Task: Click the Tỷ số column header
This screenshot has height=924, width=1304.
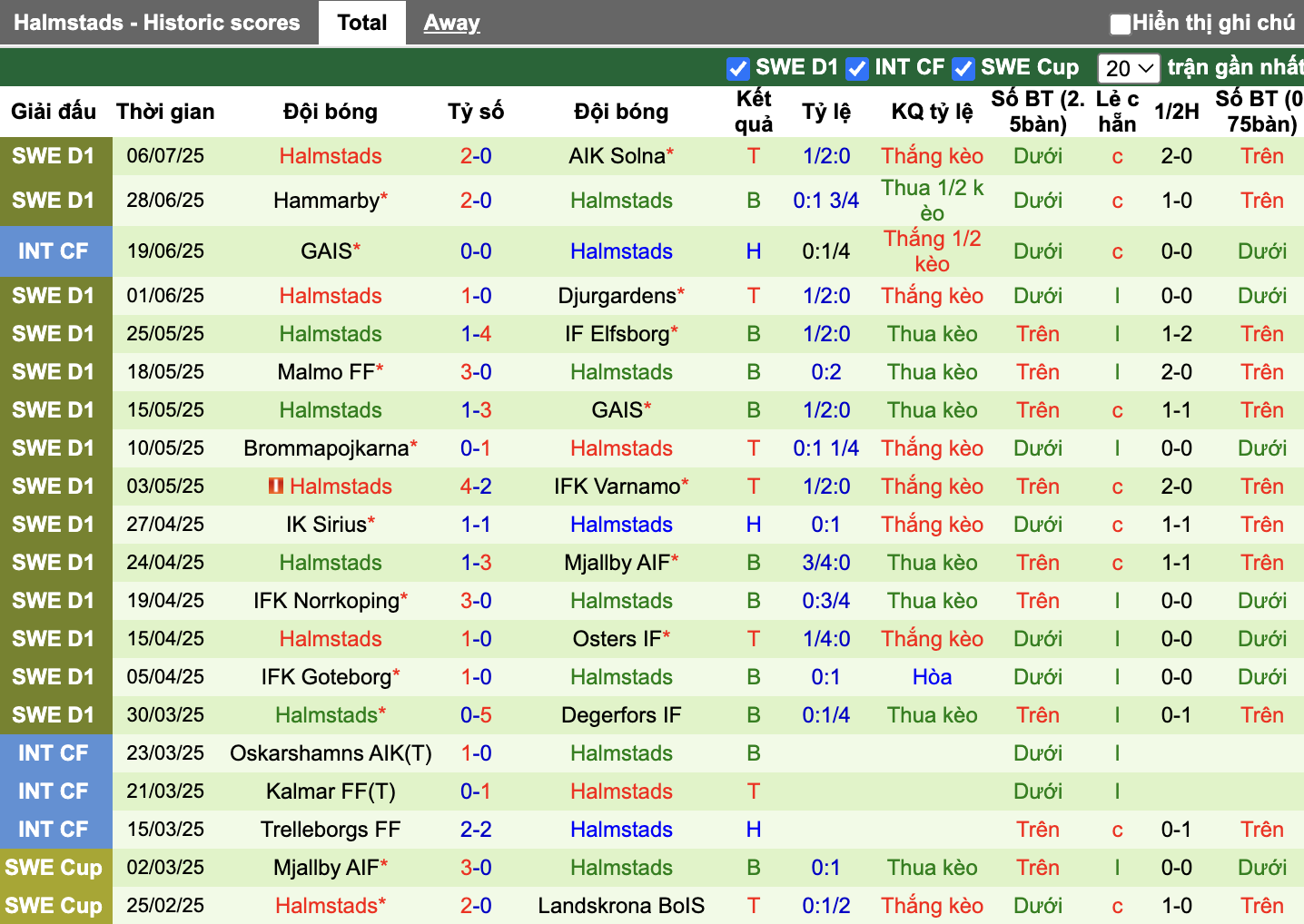Action: coord(476,112)
